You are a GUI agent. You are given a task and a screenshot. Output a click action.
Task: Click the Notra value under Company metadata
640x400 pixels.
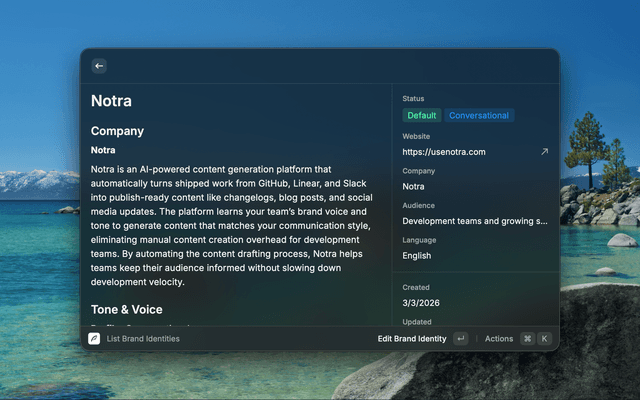click(413, 186)
